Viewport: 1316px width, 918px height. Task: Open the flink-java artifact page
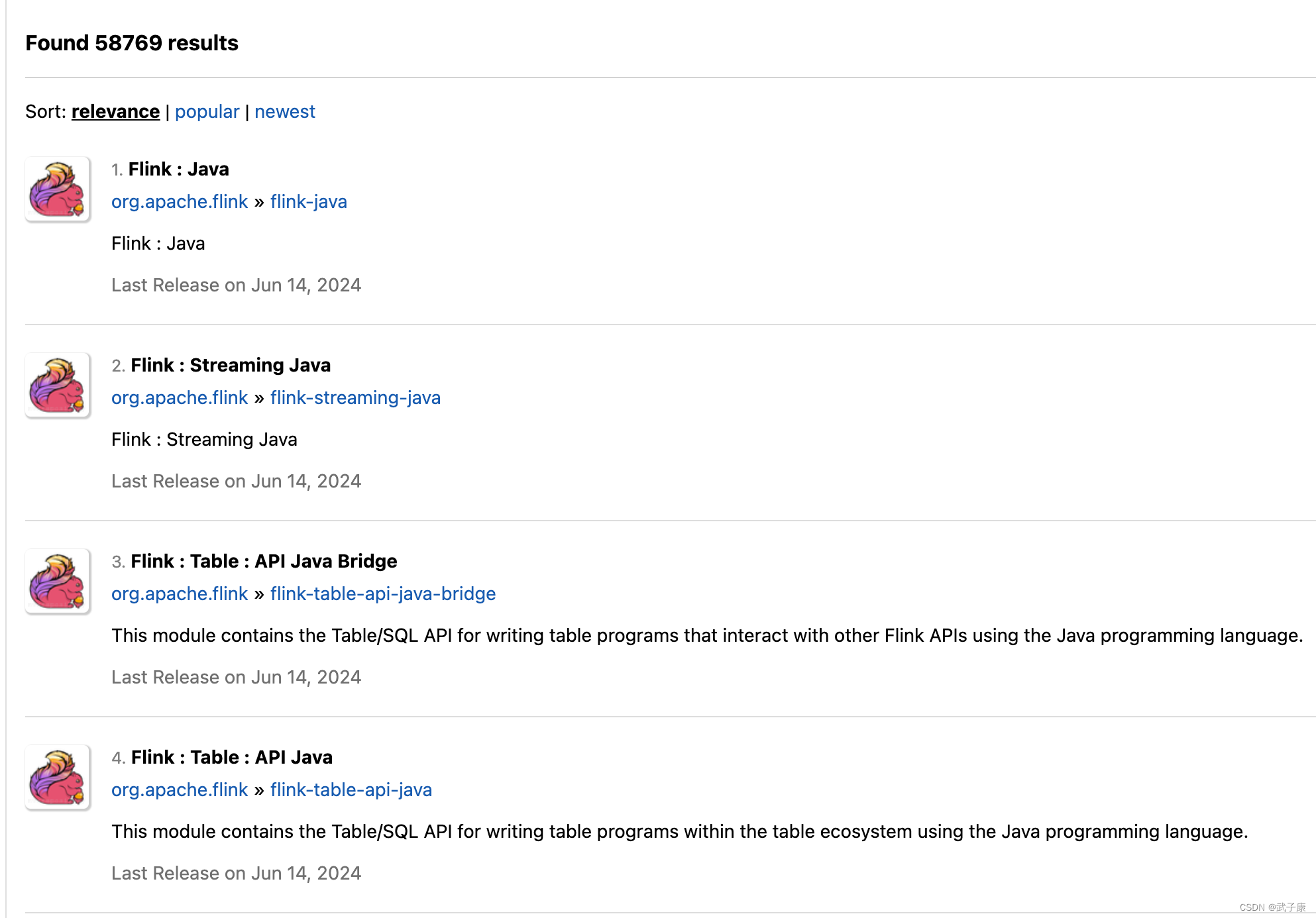308,201
